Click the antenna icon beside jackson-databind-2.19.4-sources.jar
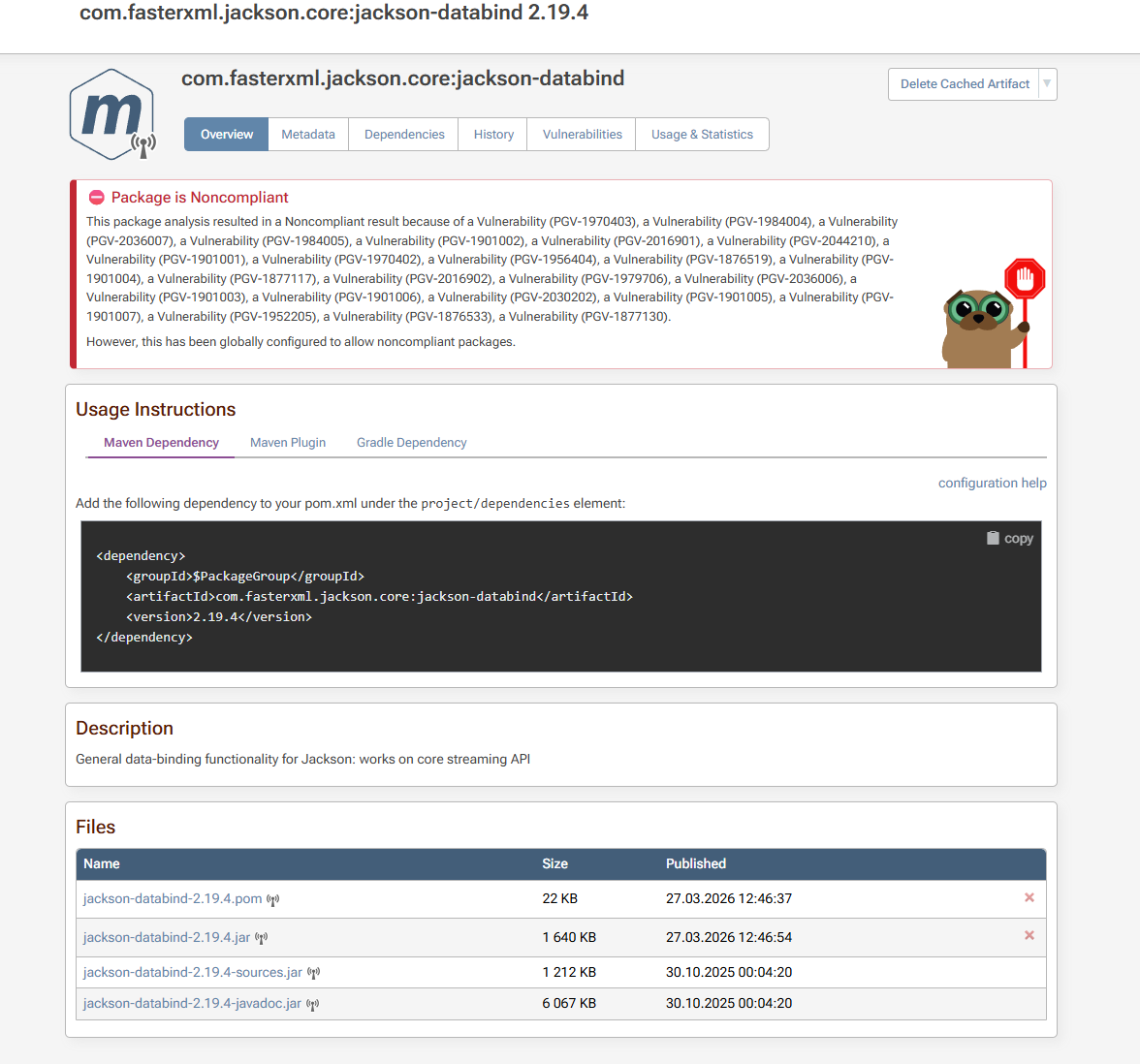 pyautogui.click(x=314, y=972)
